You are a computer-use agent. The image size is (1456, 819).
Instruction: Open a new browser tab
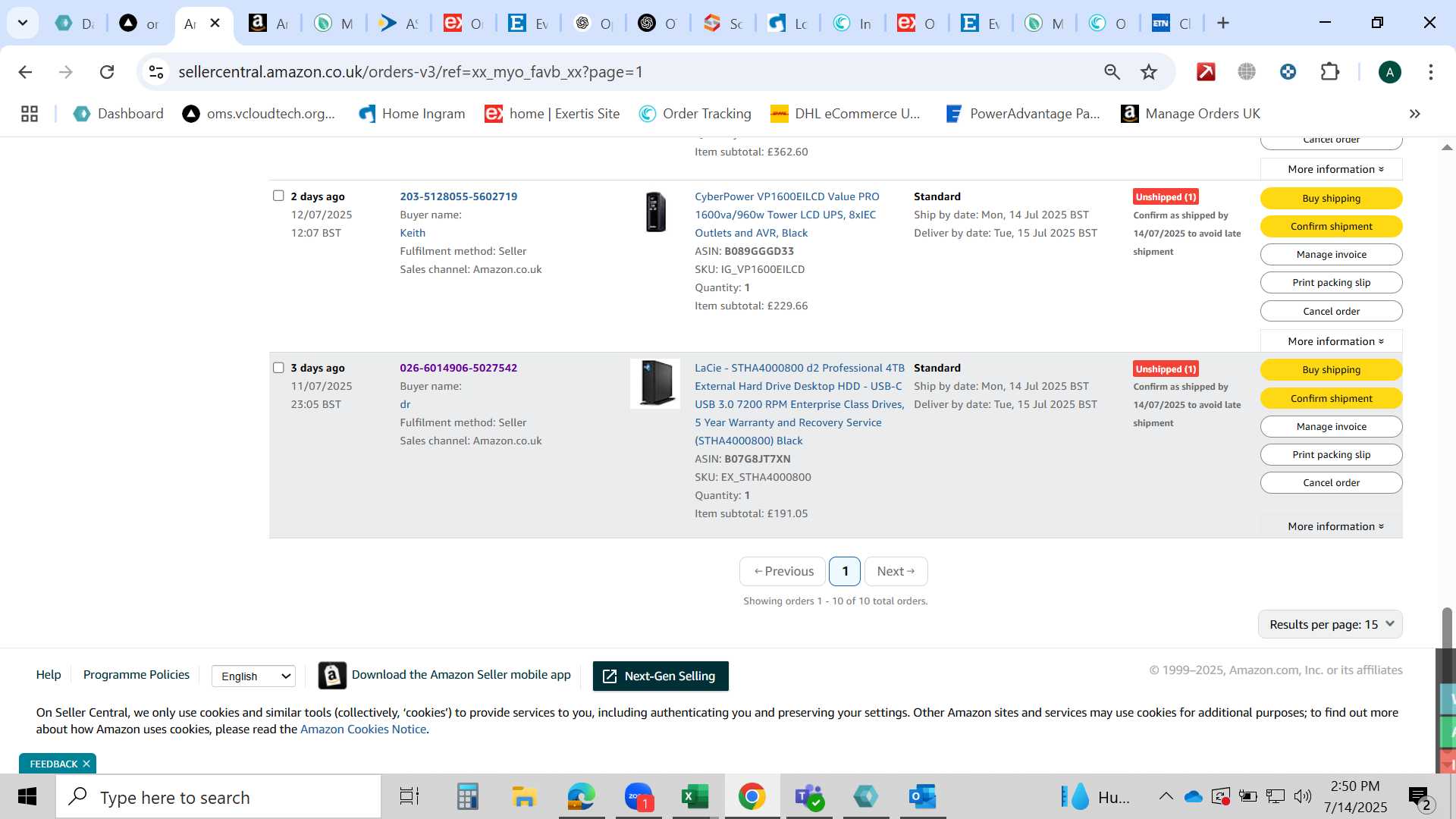pyautogui.click(x=1222, y=23)
